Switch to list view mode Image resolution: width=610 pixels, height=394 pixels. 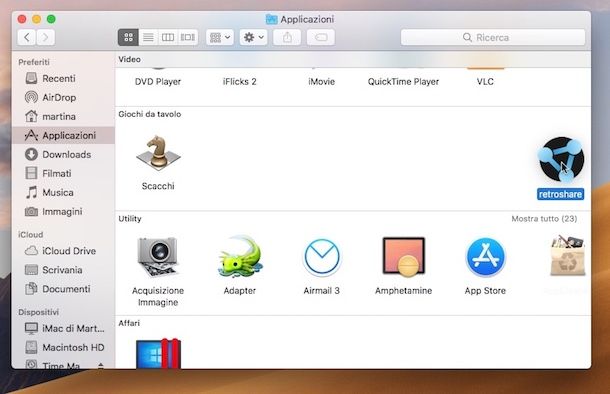coord(148,37)
